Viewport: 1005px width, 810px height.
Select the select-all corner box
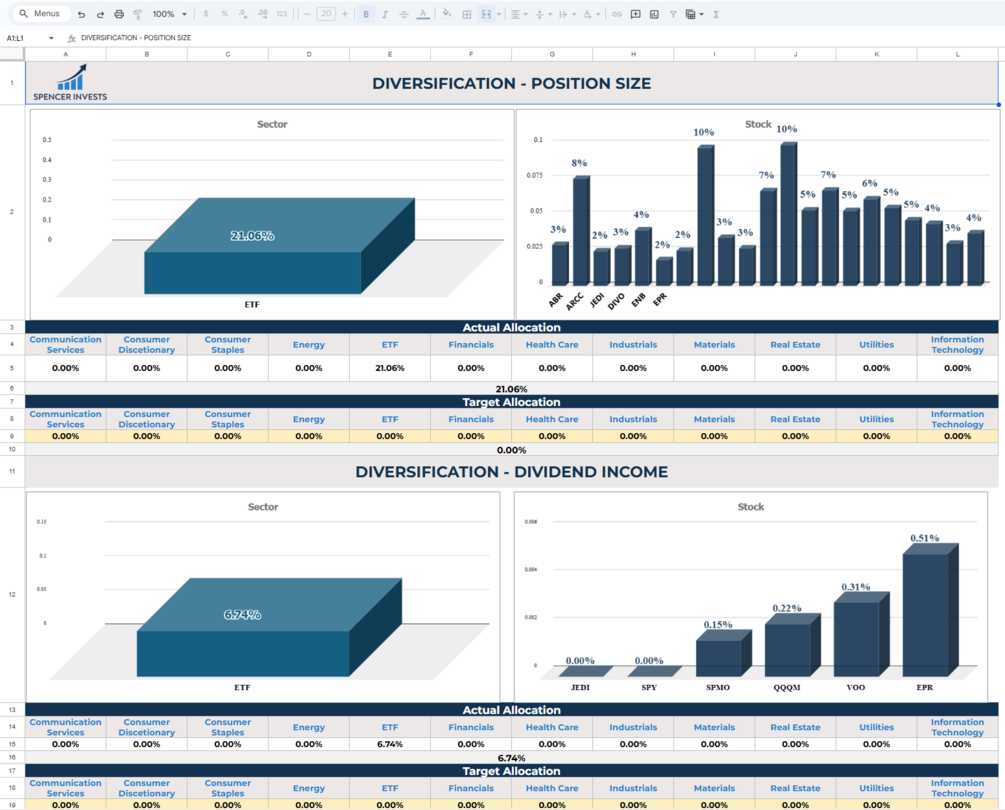click(12, 54)
